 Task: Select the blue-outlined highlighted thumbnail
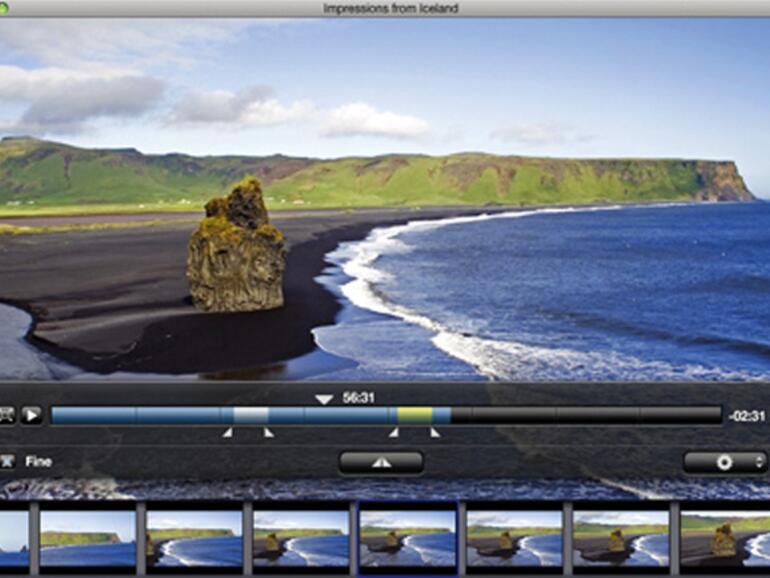[408, 539]
